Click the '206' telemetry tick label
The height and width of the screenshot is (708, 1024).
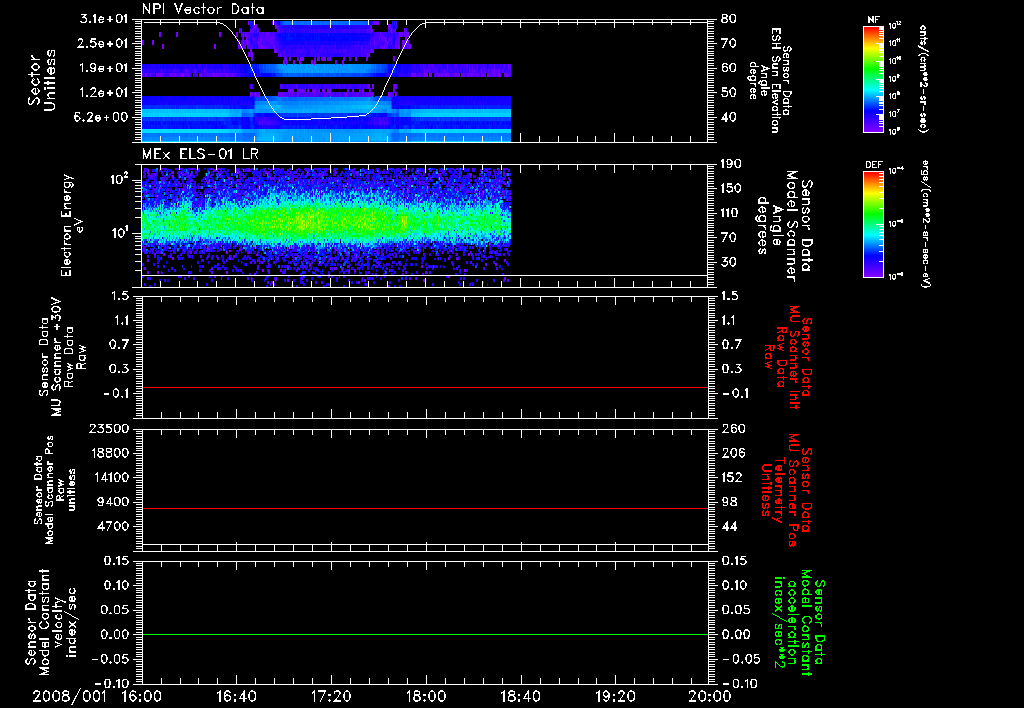(733, 453)
